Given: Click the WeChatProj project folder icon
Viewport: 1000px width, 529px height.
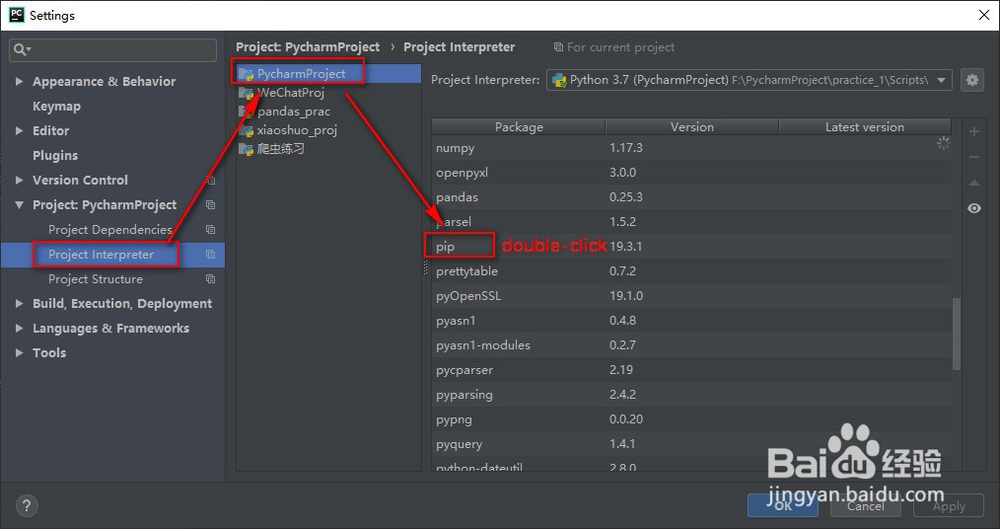Looking at the screenshot, I should click(246, 93).
